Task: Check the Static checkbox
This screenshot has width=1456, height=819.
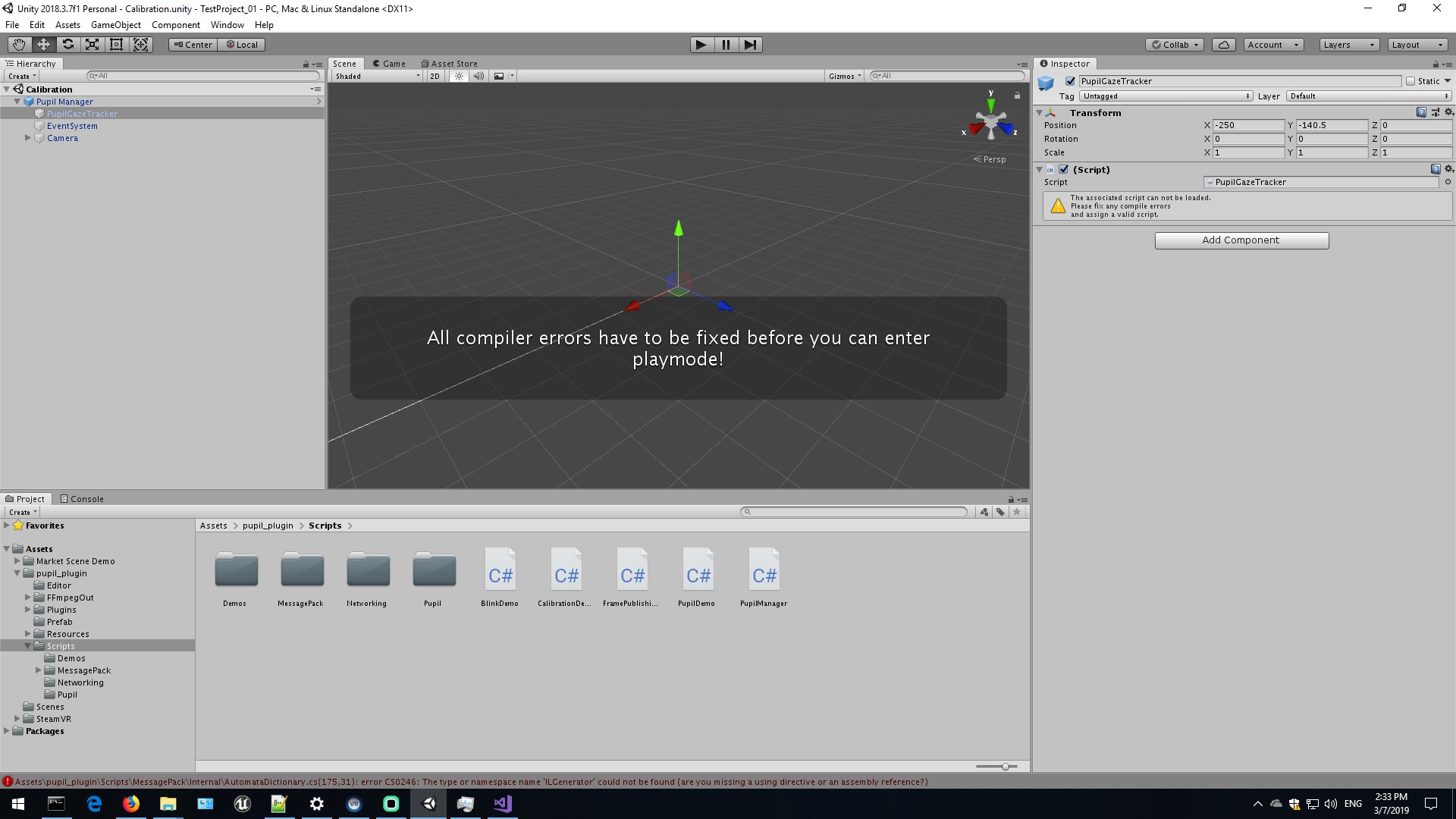Action: coord(1410,81)
